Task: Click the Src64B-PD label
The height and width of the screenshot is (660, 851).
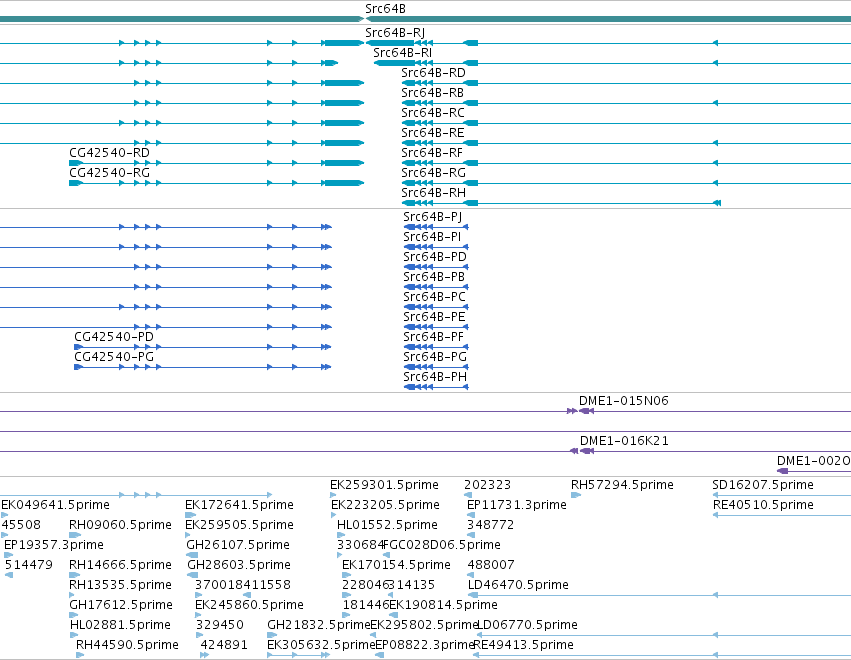Action: click(x=435, y=257)
